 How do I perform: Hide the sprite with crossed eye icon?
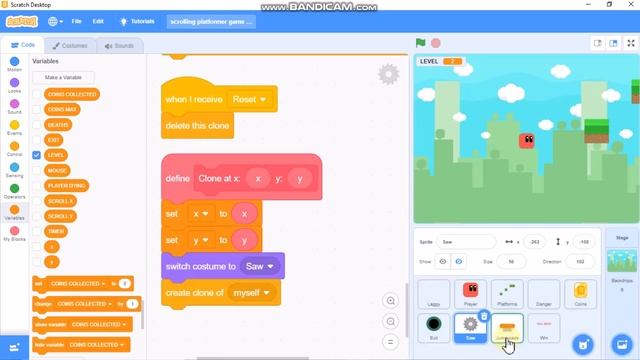pos(459,262)
